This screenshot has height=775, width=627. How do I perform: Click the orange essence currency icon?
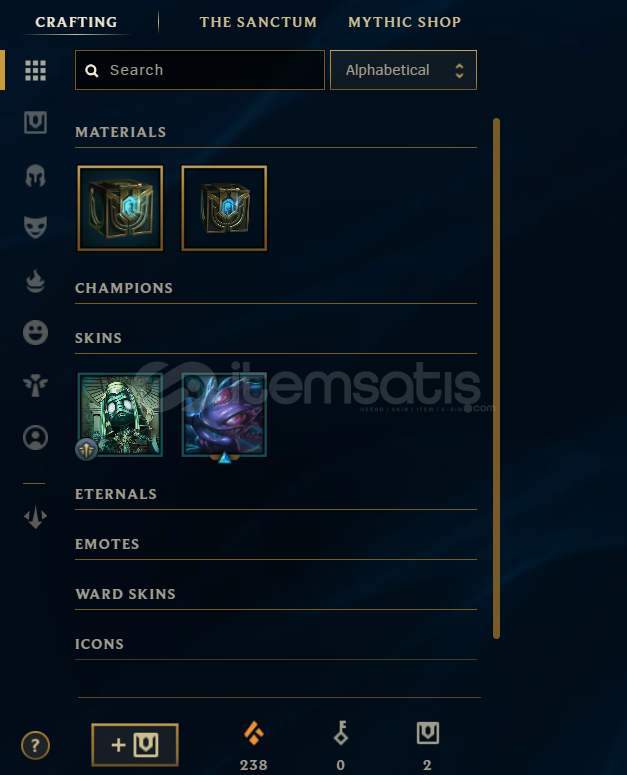pos(254,733)
